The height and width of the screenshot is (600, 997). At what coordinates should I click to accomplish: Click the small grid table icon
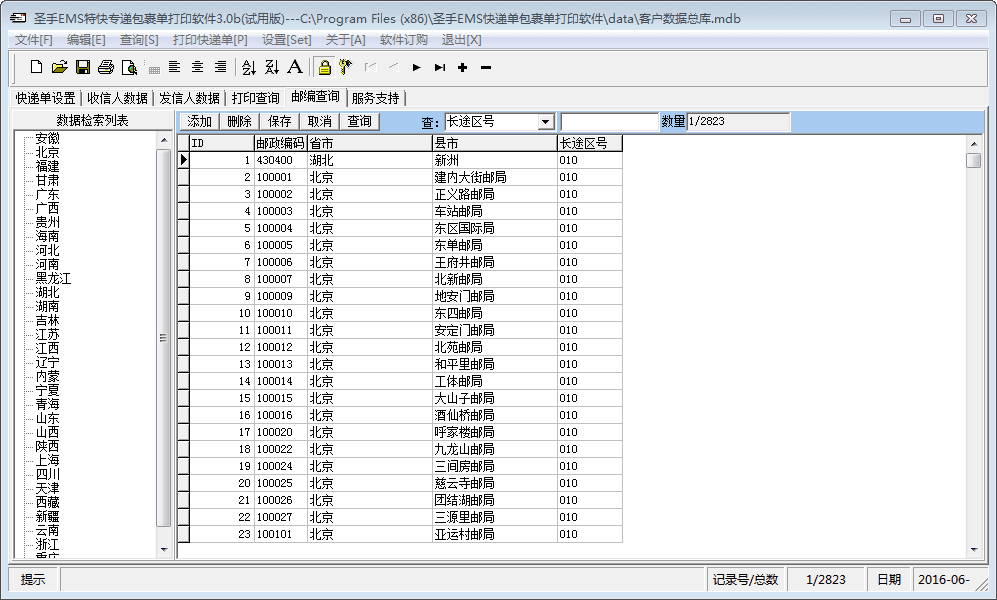(x=154, y=69)
